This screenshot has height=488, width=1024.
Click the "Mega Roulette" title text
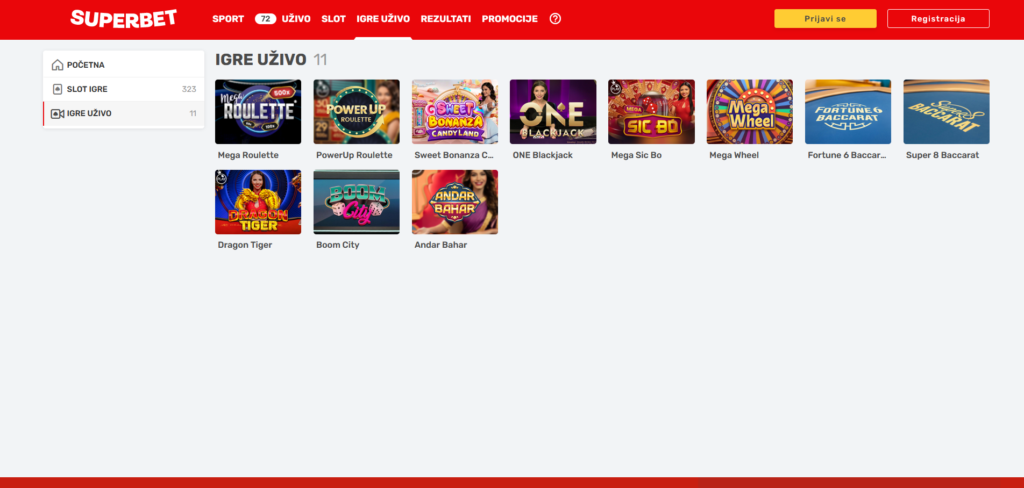click(x=248, y=155)
